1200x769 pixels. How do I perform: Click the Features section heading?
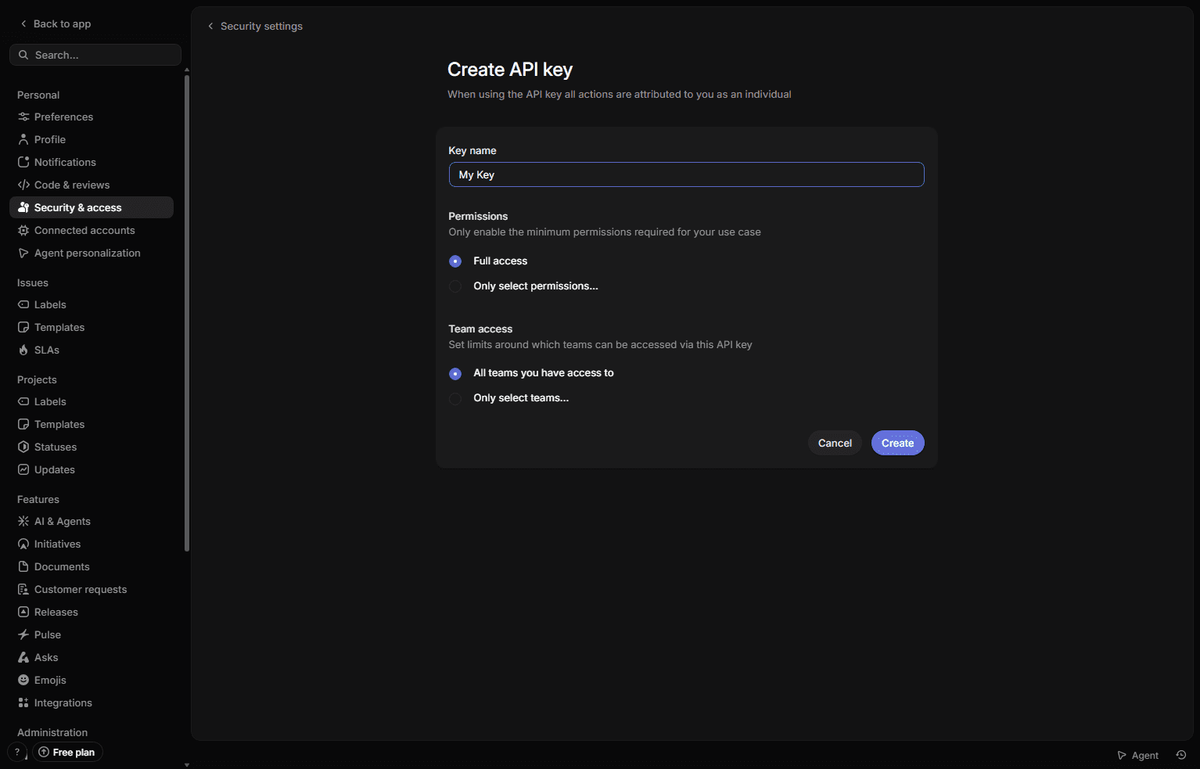38,499
